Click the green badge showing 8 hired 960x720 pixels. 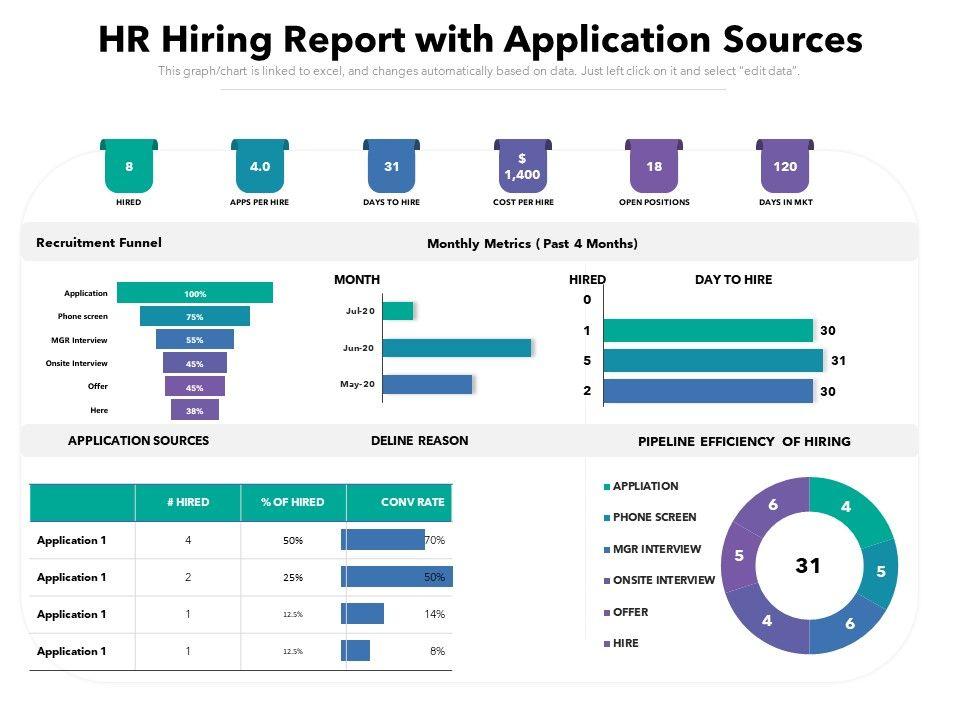coord(129,166)
